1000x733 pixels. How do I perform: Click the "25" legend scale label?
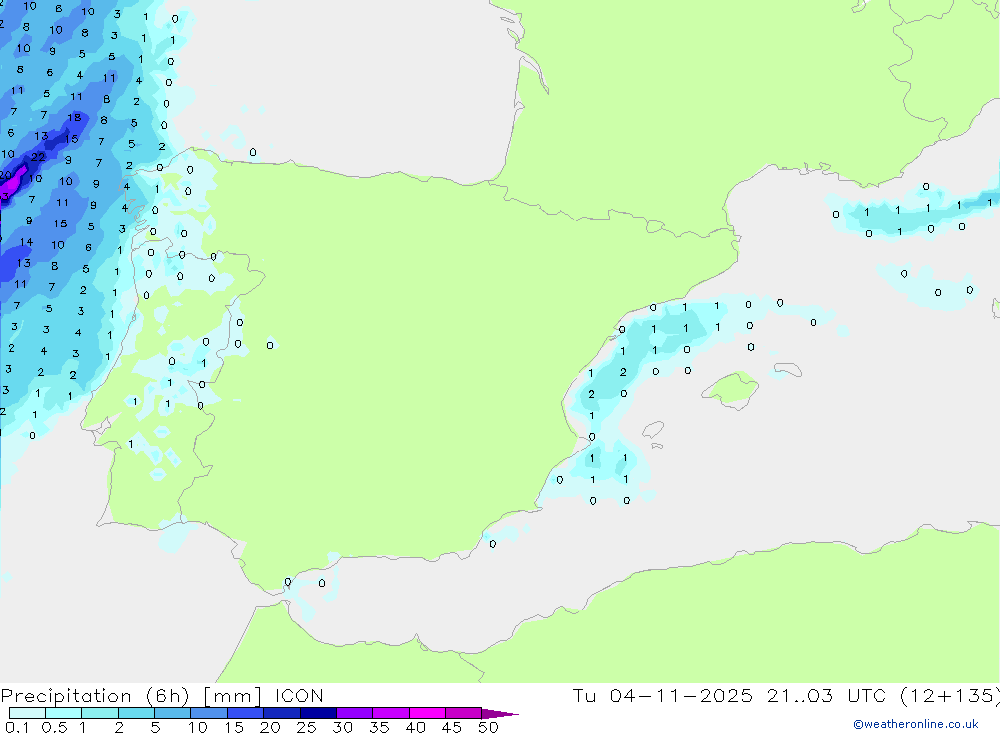(x=306, y=727)
